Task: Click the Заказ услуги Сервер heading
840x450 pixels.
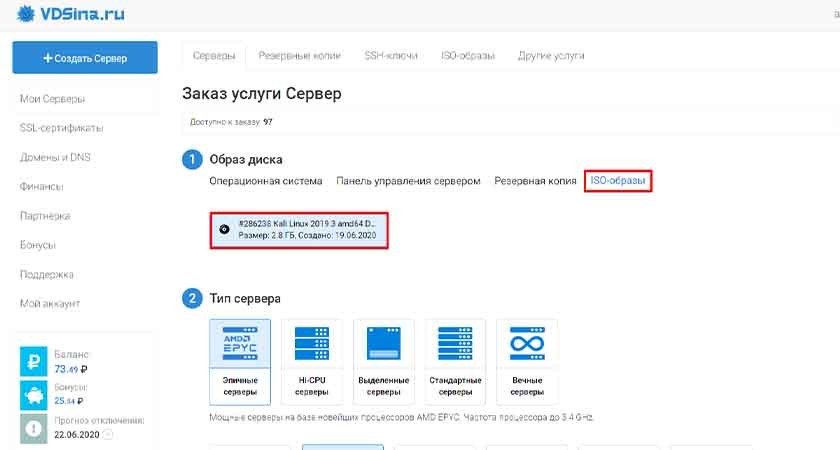Action: pyautogui.click(x=262, y=93)
